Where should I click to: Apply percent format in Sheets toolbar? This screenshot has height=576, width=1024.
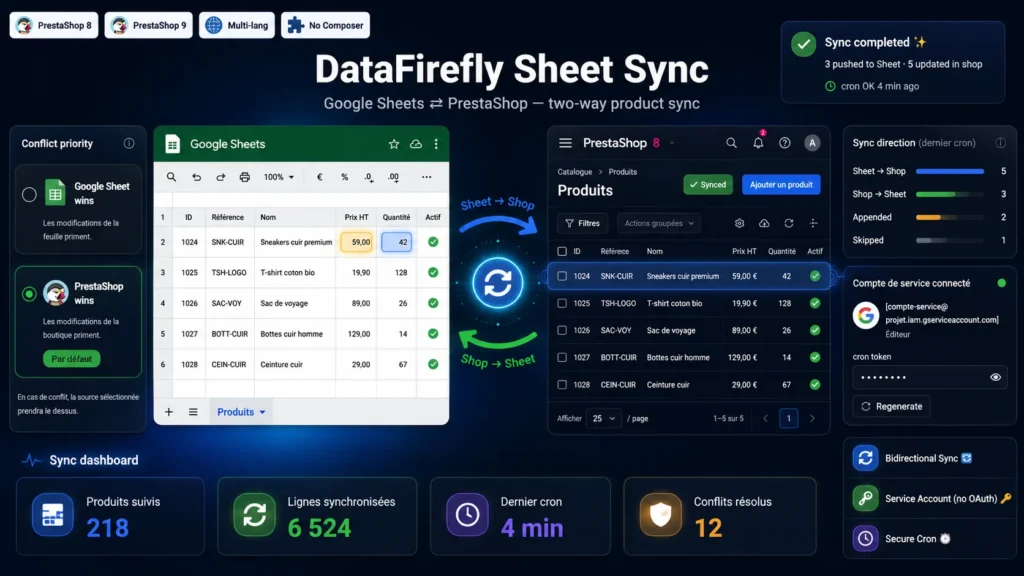(x=344, y=177)
